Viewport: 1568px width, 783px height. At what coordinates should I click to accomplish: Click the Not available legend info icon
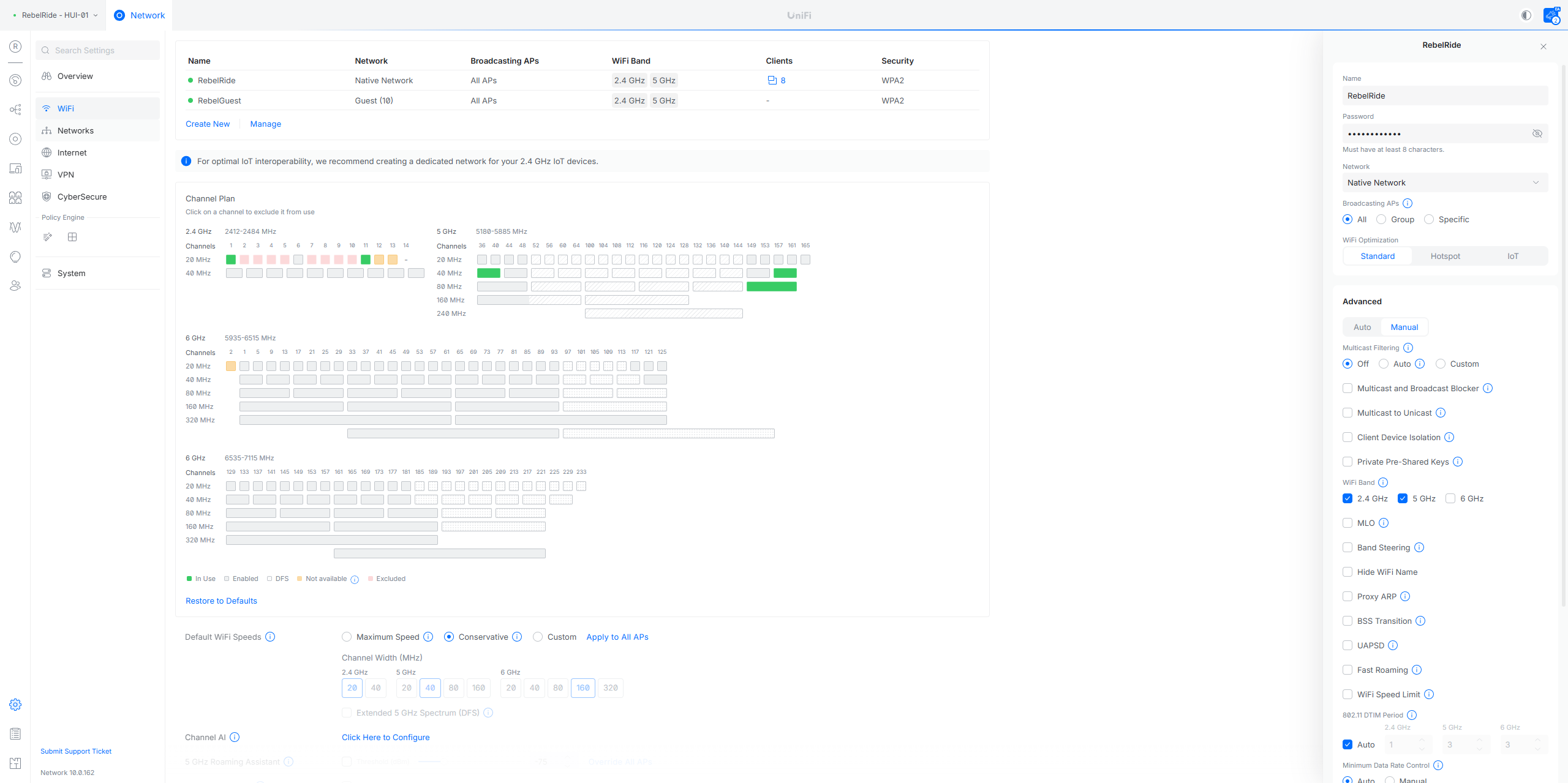click(355, 579)
